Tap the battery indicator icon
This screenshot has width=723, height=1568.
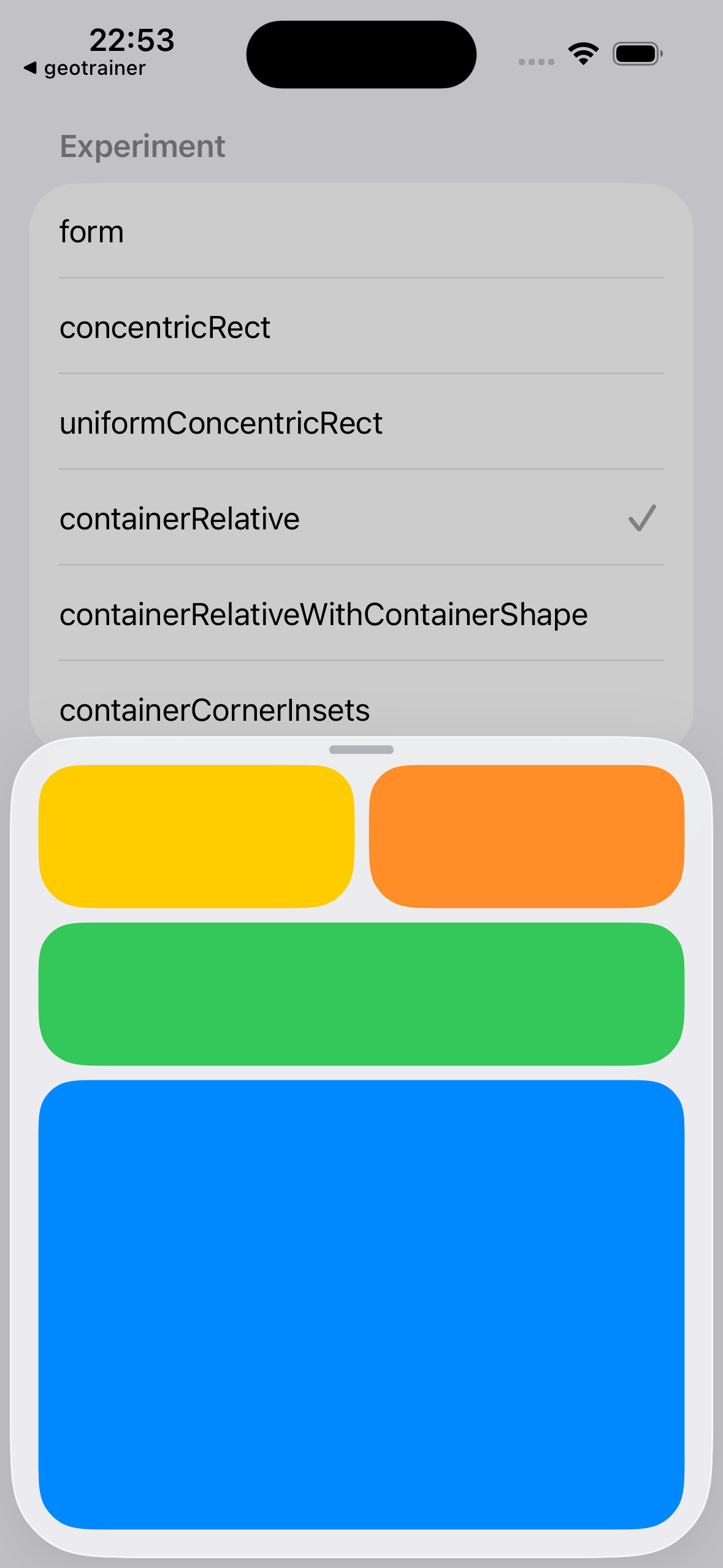(637, 54)
